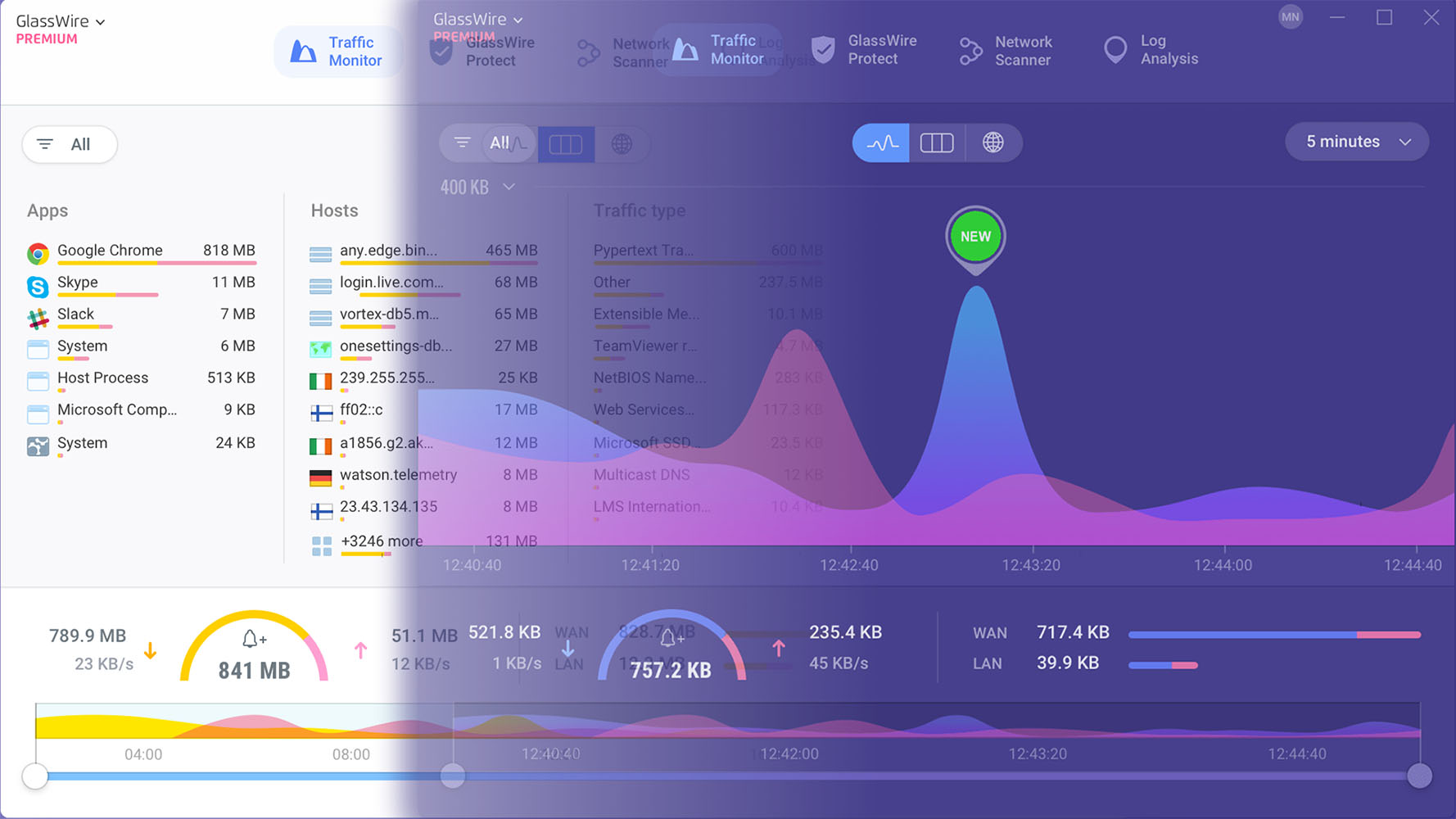
Task: Open the dark-theme Network Scanner tab
Action: [1006, 51]
